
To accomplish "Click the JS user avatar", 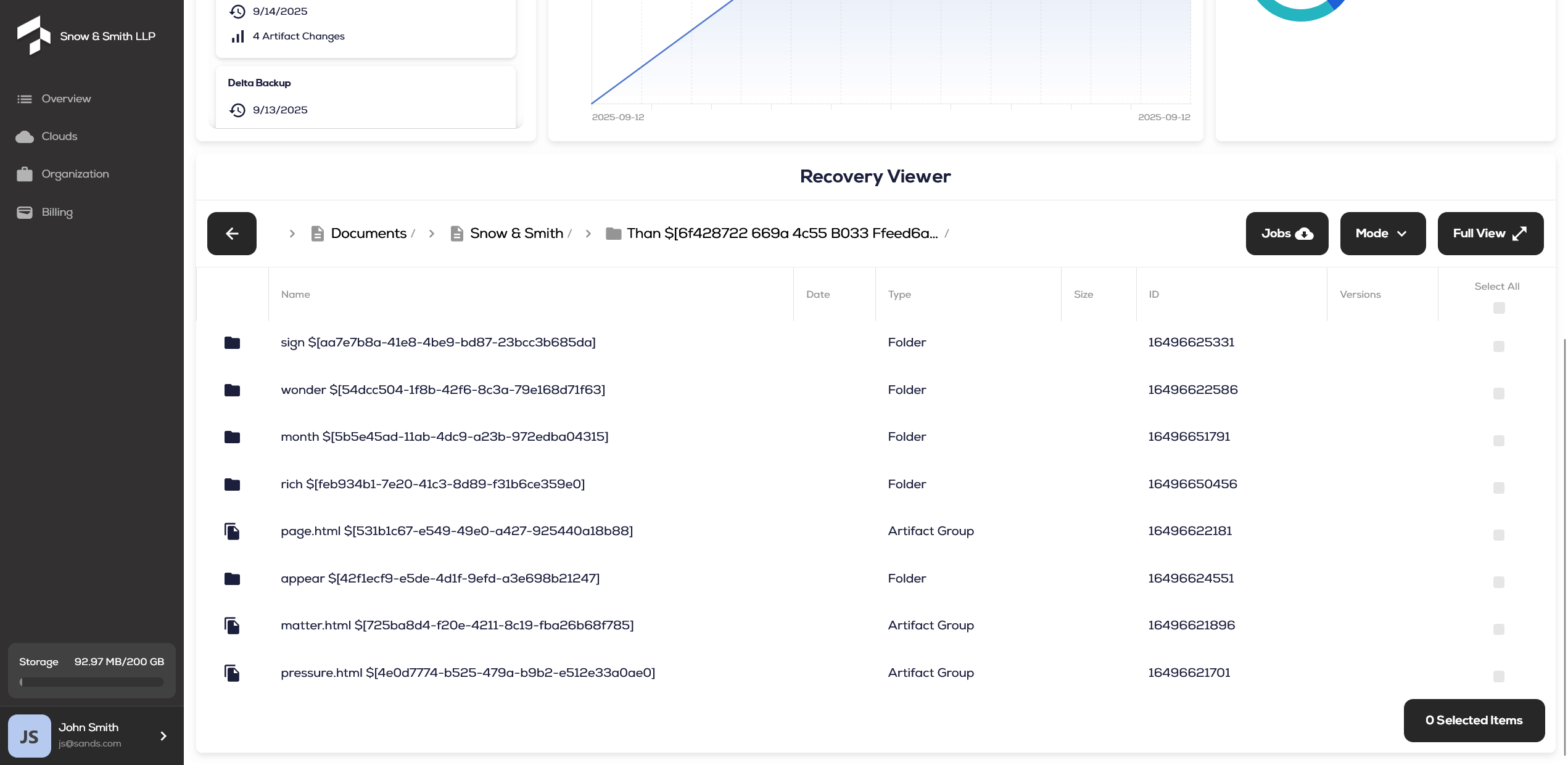I will tap(30, 735).
